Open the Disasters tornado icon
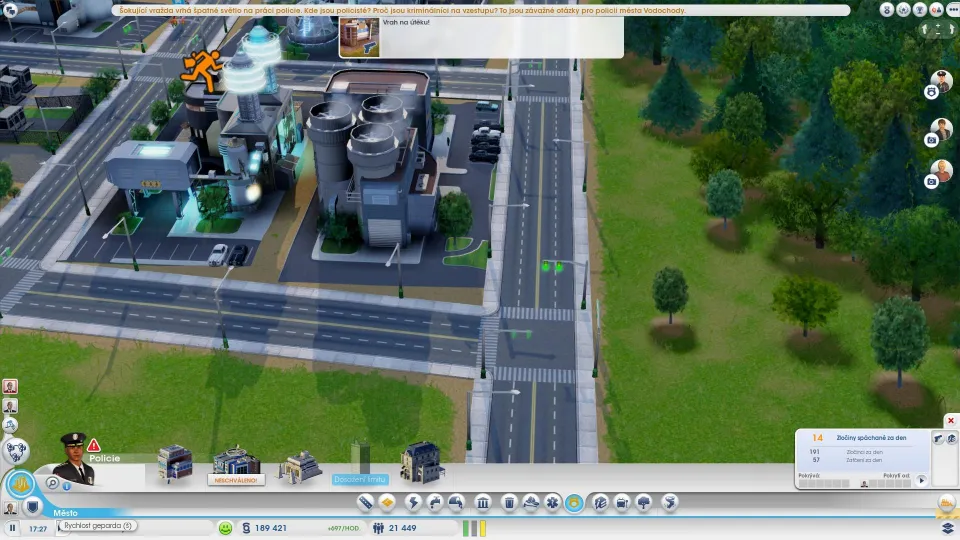 coord(670,503)
